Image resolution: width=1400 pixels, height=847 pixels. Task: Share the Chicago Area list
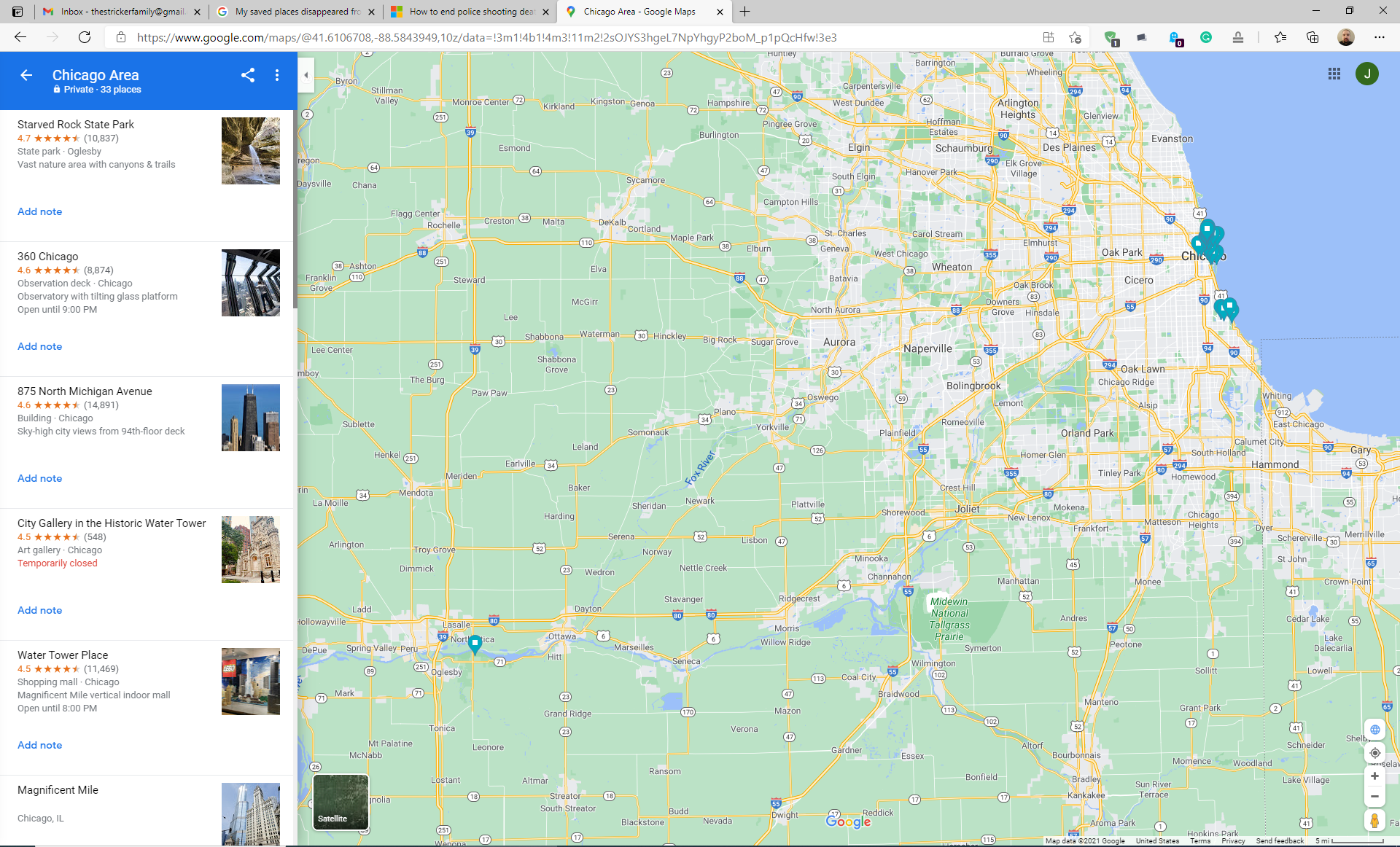[x=248, y=75]
